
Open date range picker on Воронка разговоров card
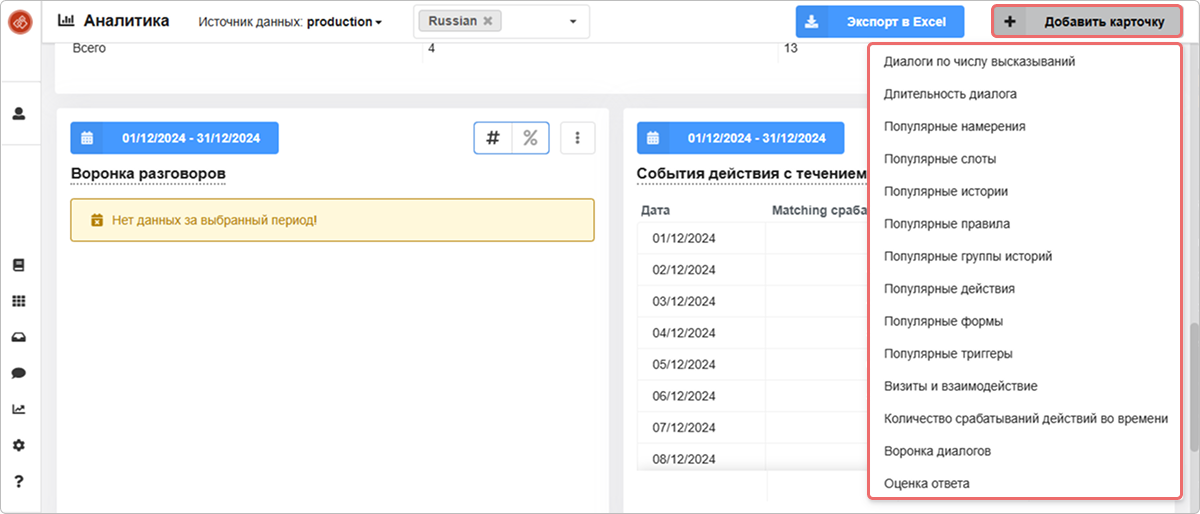175,138
